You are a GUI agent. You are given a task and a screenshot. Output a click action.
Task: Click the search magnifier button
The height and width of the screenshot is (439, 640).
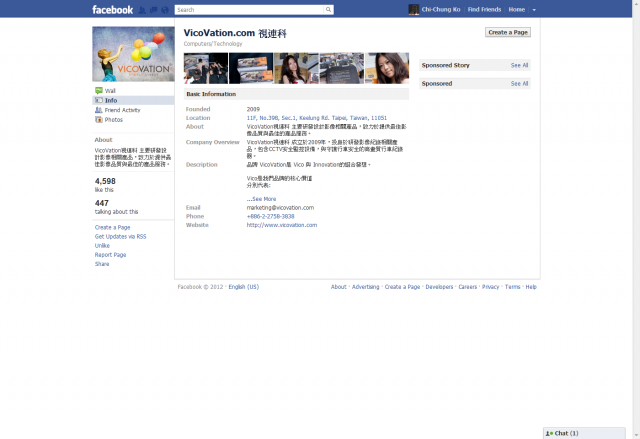click(329, 10)
